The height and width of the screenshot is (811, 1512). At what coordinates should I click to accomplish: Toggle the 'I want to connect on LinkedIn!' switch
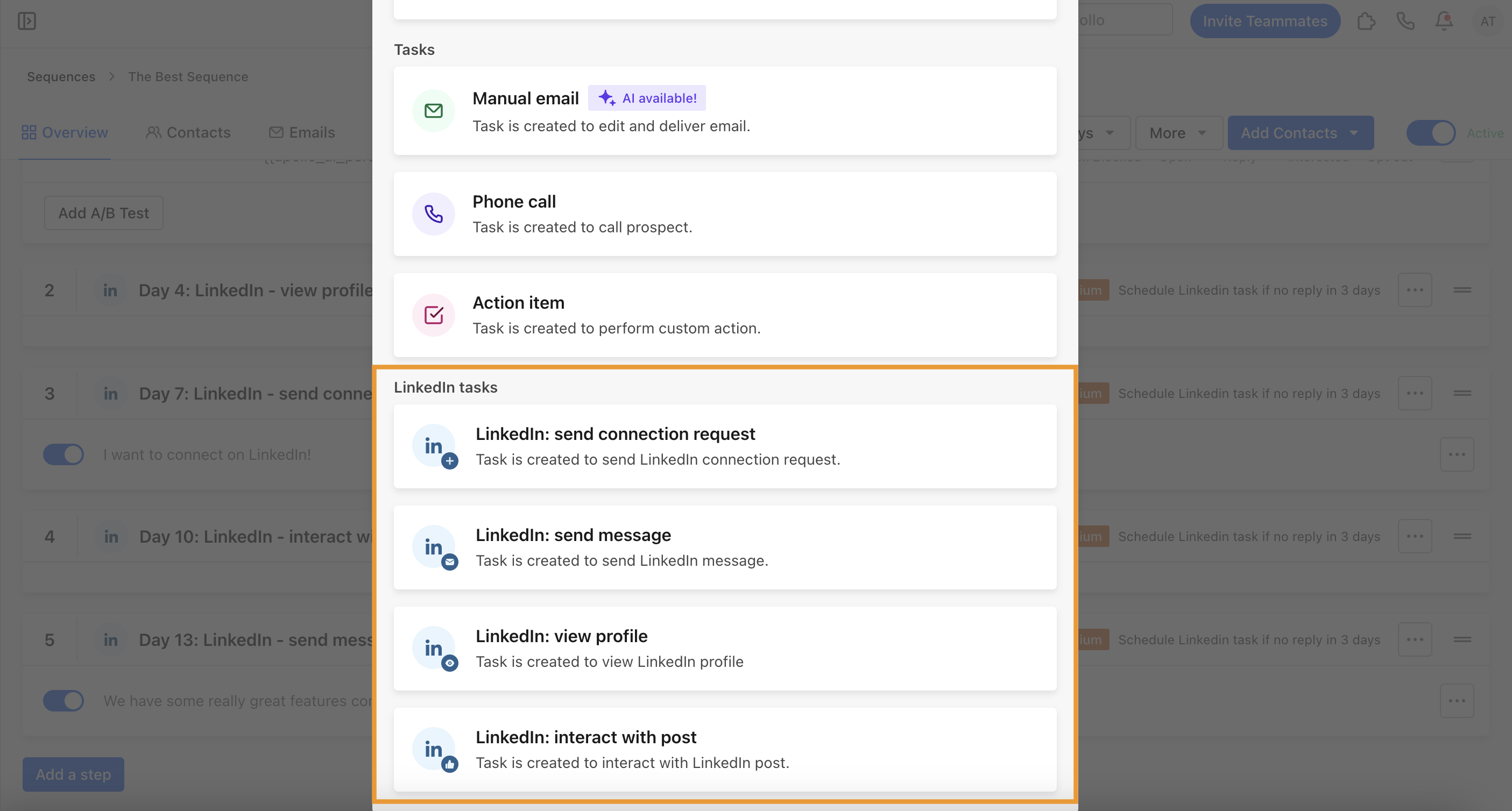click(63, 454)
